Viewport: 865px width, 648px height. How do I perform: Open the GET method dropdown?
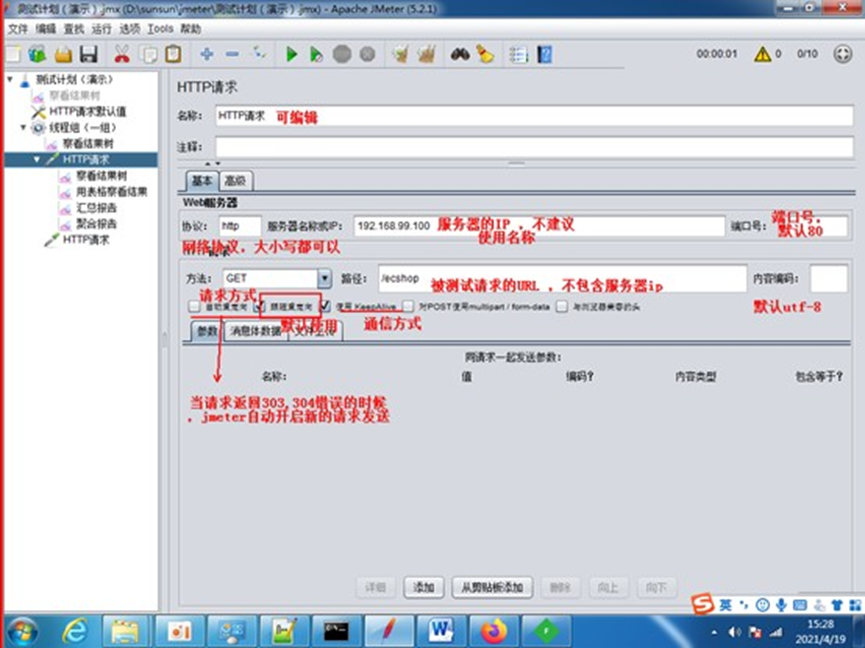click(x=324, y=279)
